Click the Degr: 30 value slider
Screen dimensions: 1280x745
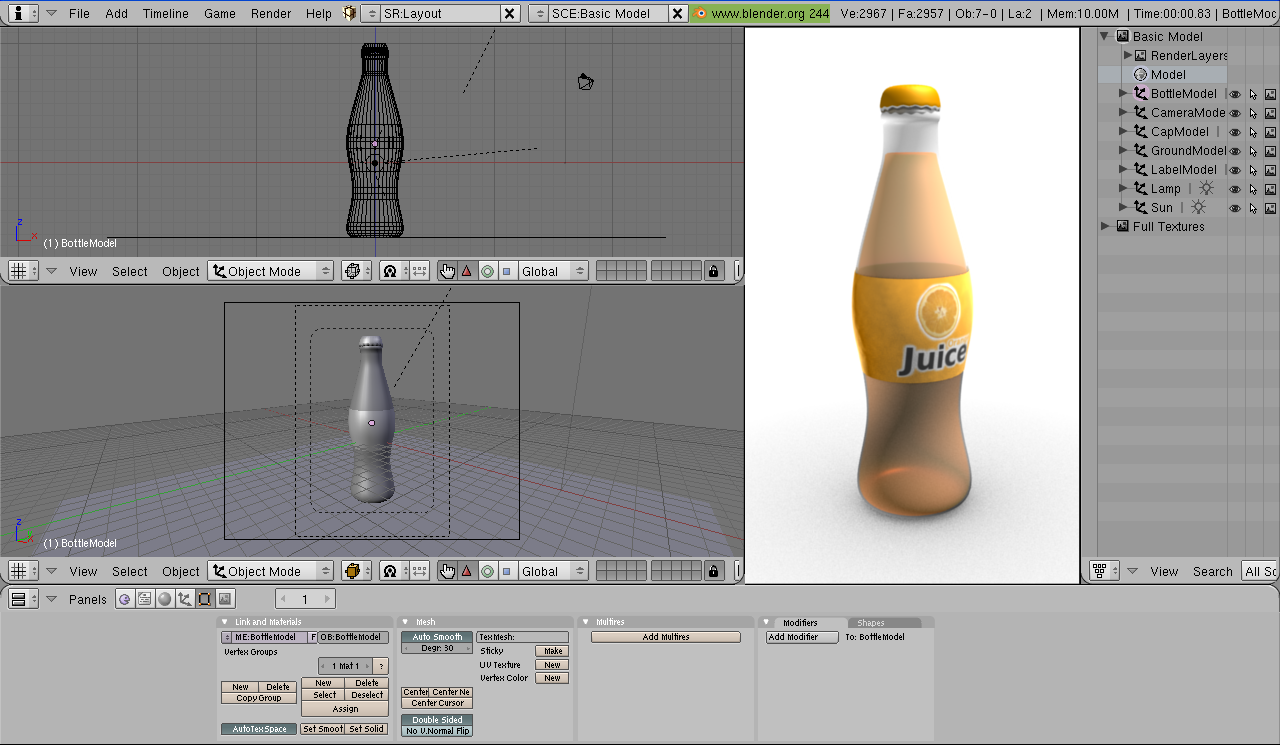[436, 650]
